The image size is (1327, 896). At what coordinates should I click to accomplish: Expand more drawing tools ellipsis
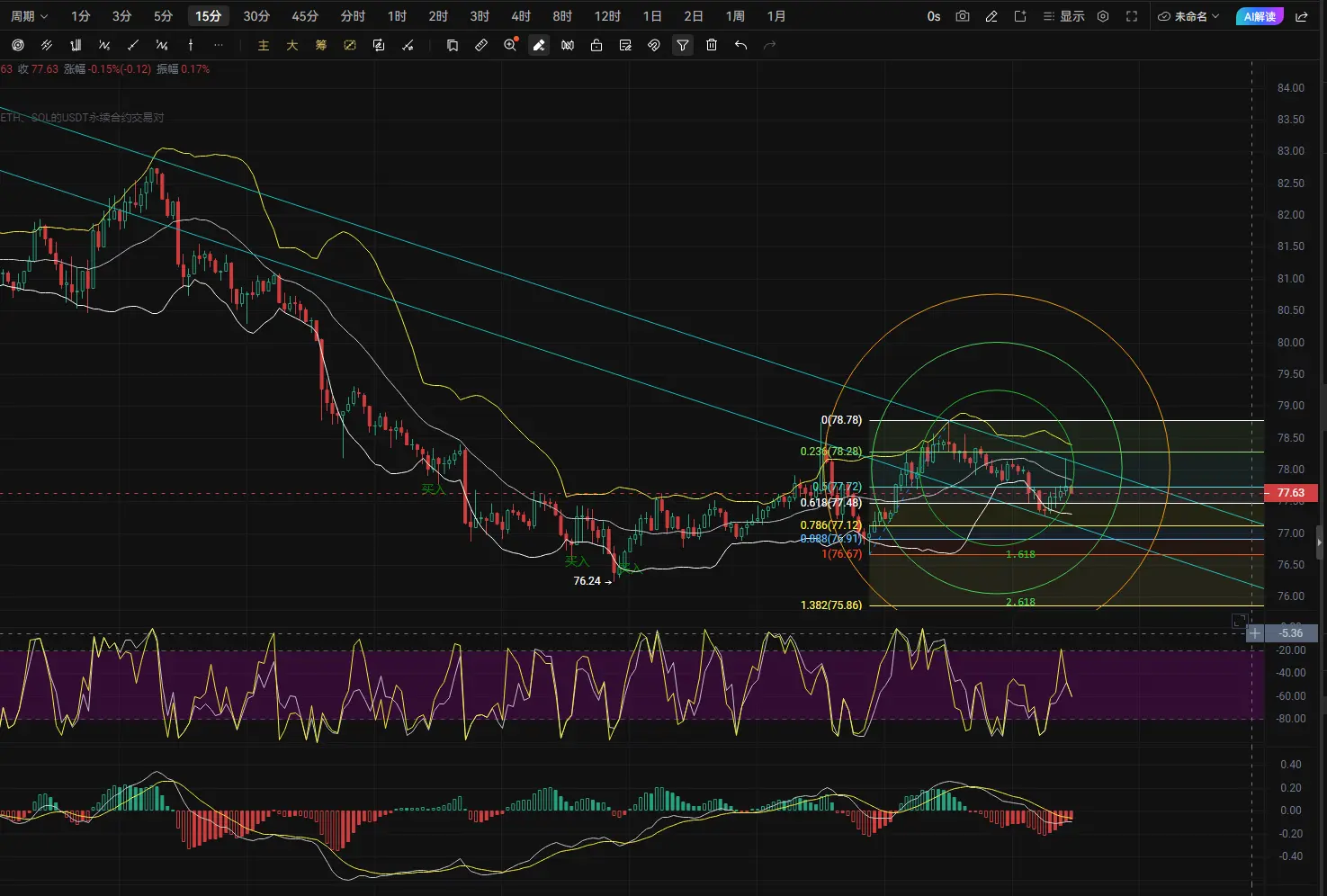click(219, 45)
